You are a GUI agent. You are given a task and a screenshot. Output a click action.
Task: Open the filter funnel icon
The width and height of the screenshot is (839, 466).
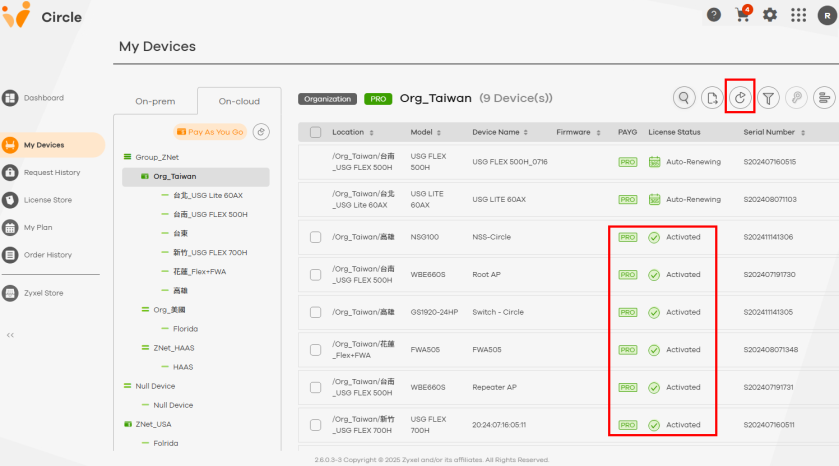click(x=768, y=98)
